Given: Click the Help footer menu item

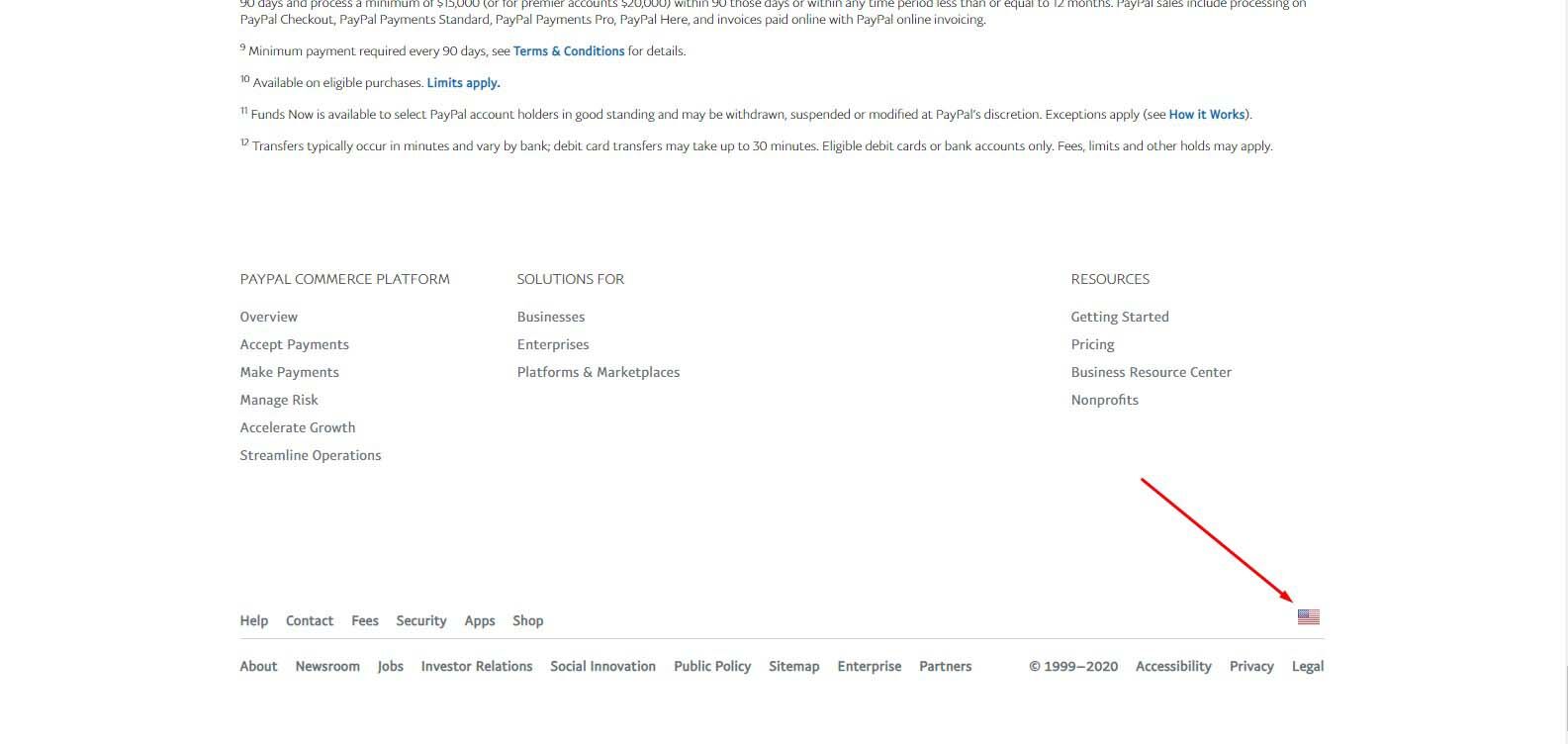Looking at the screenshot, I should pos(253,620).
